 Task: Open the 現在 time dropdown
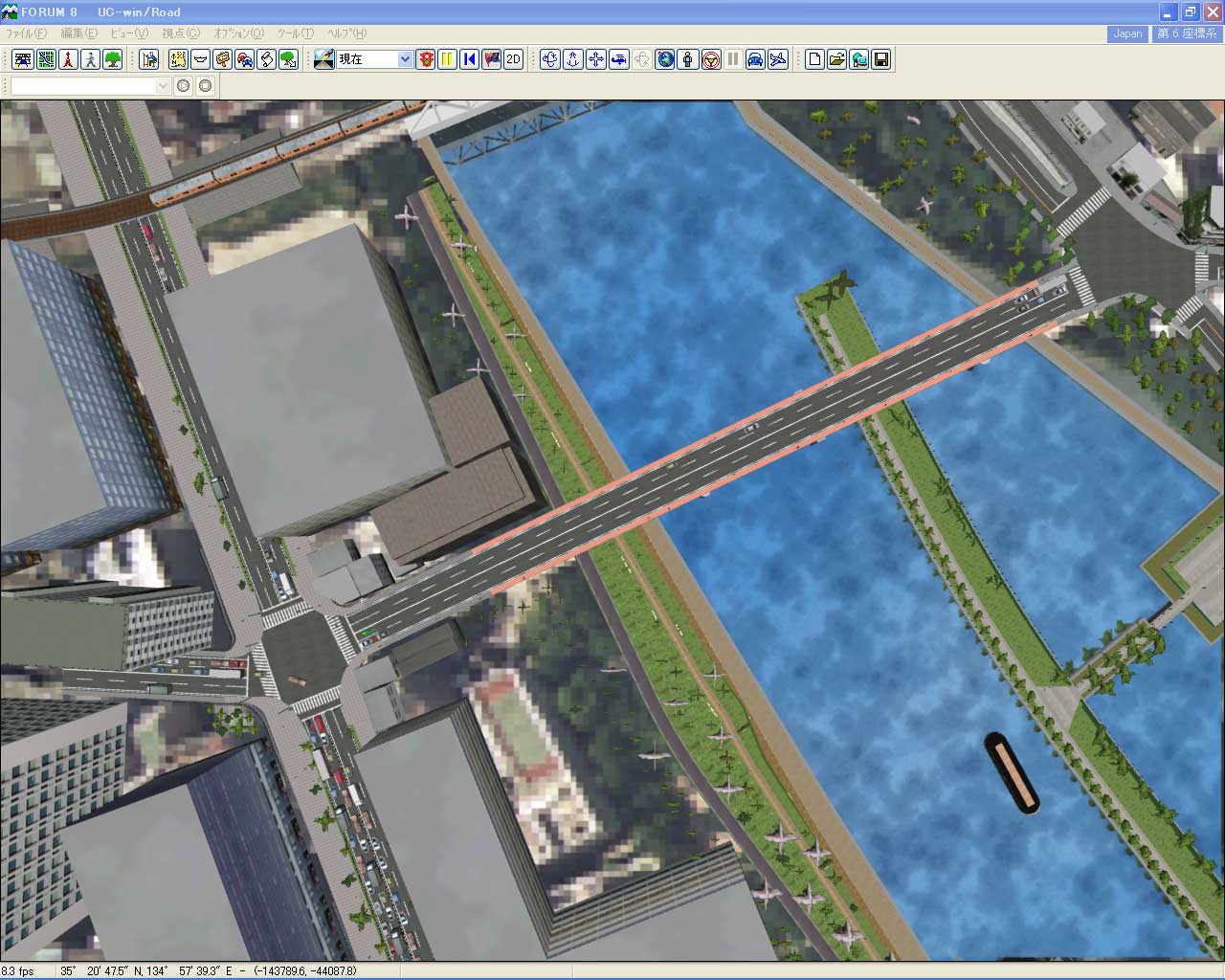pos(405,59)
